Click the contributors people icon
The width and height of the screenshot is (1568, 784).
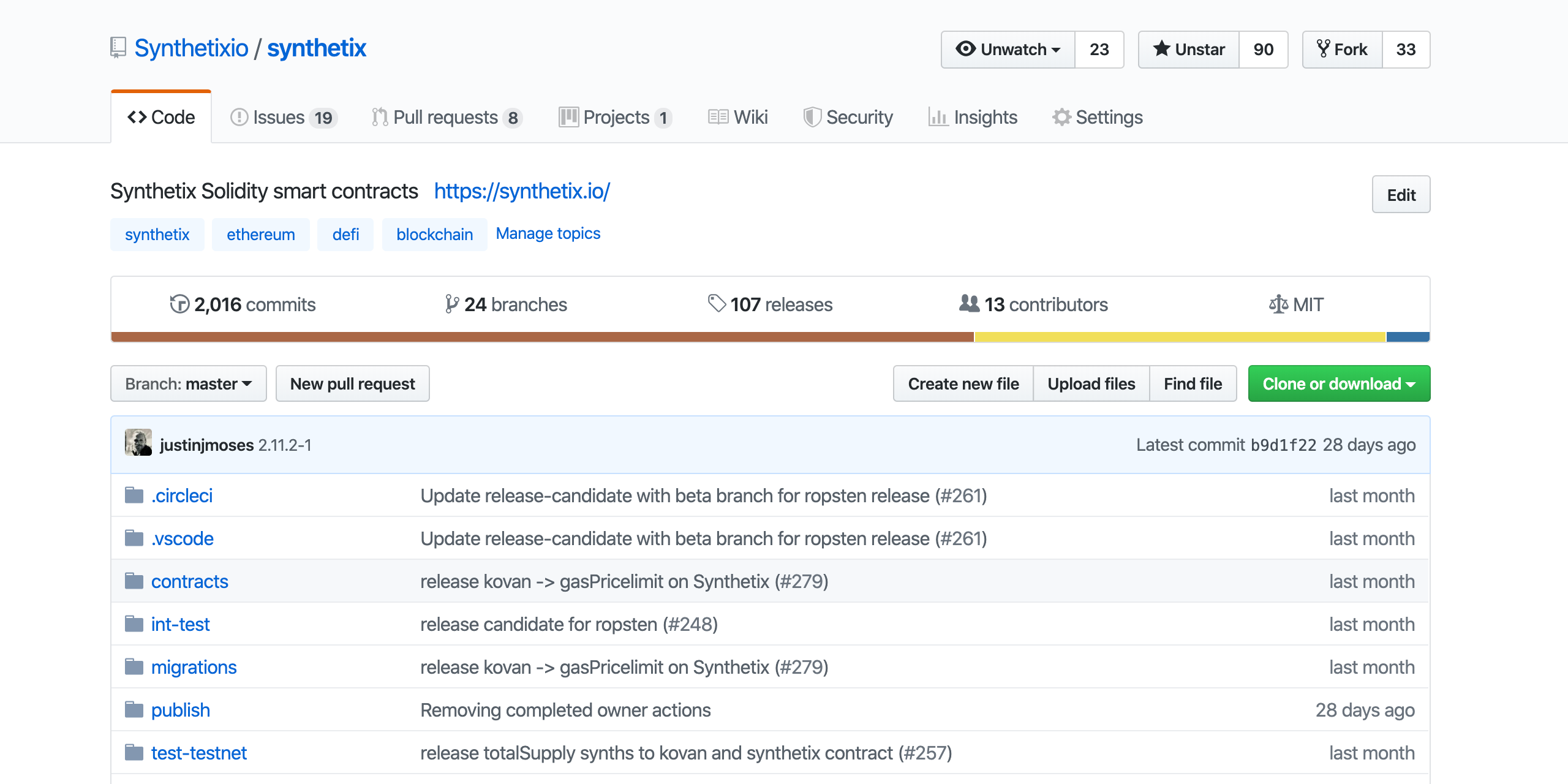pos(969,303)
